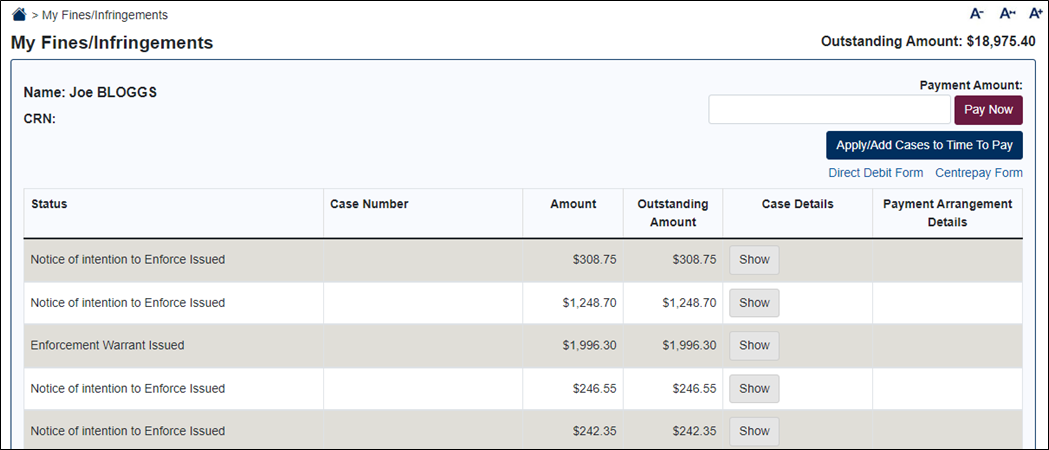Open the Centrepay Form link
Viewport: 1049px width, 450px height.
(979, 173)
